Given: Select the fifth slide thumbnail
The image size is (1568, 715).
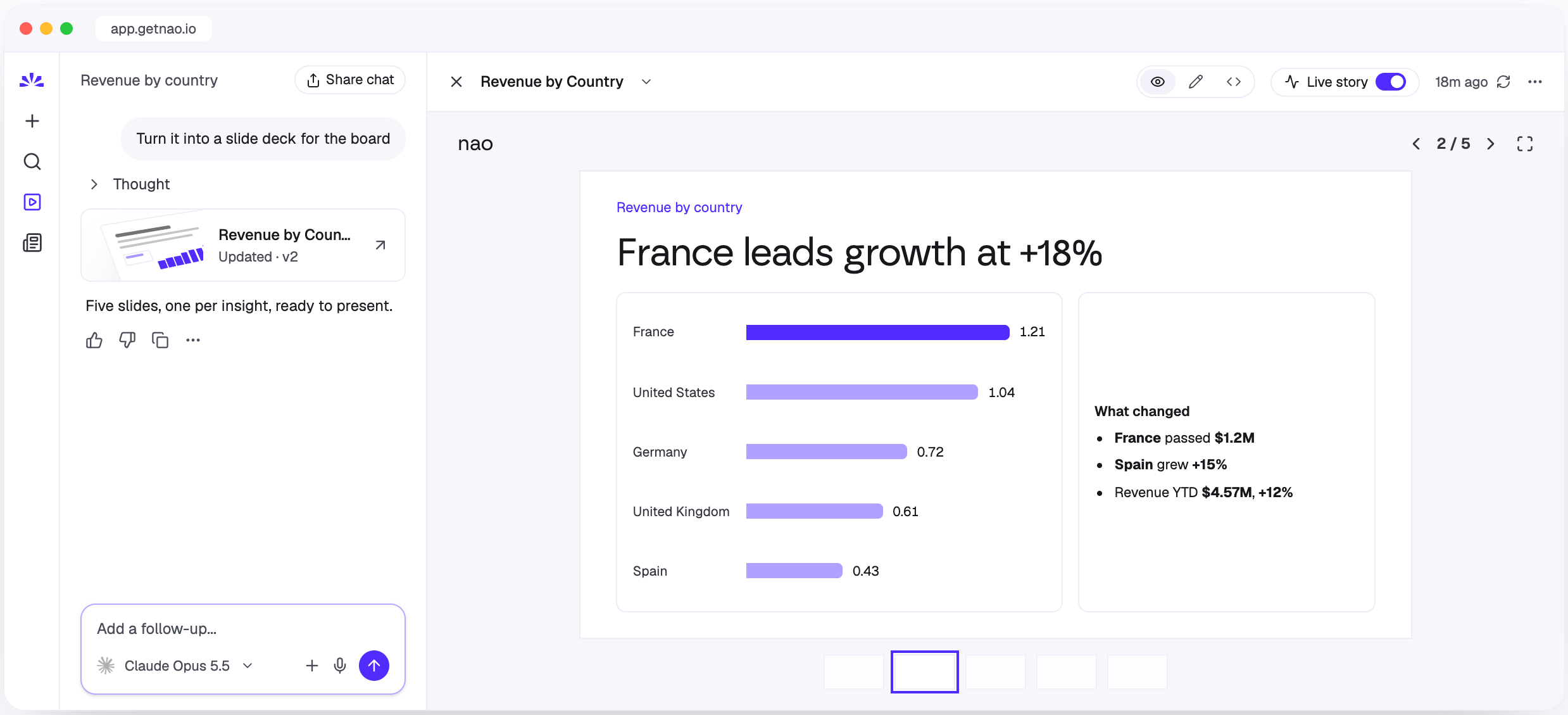Looking at the screenshot, I should pyautogui.click(x=1138, y=672).
